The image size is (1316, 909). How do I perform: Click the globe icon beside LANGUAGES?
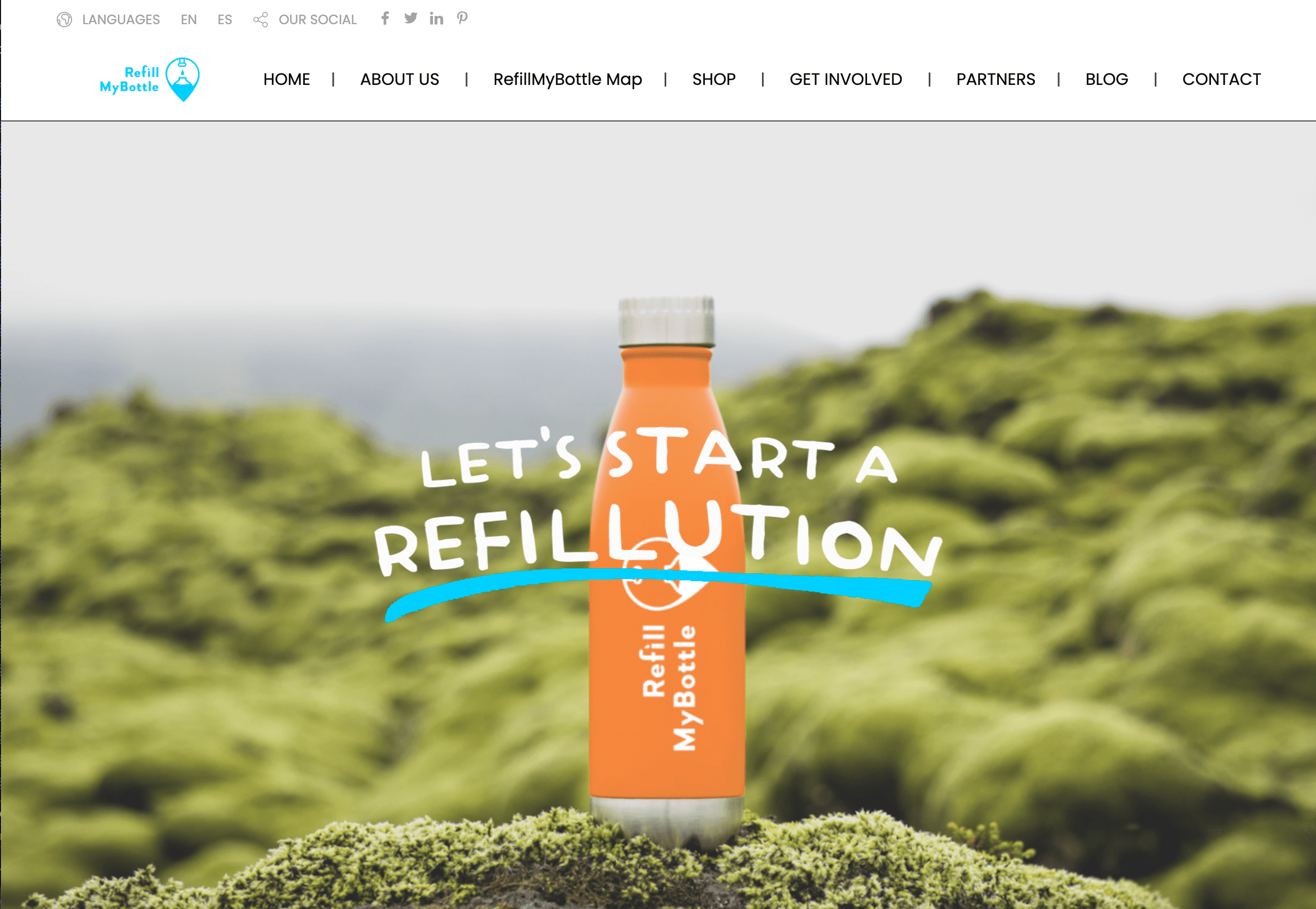point(64,20)
